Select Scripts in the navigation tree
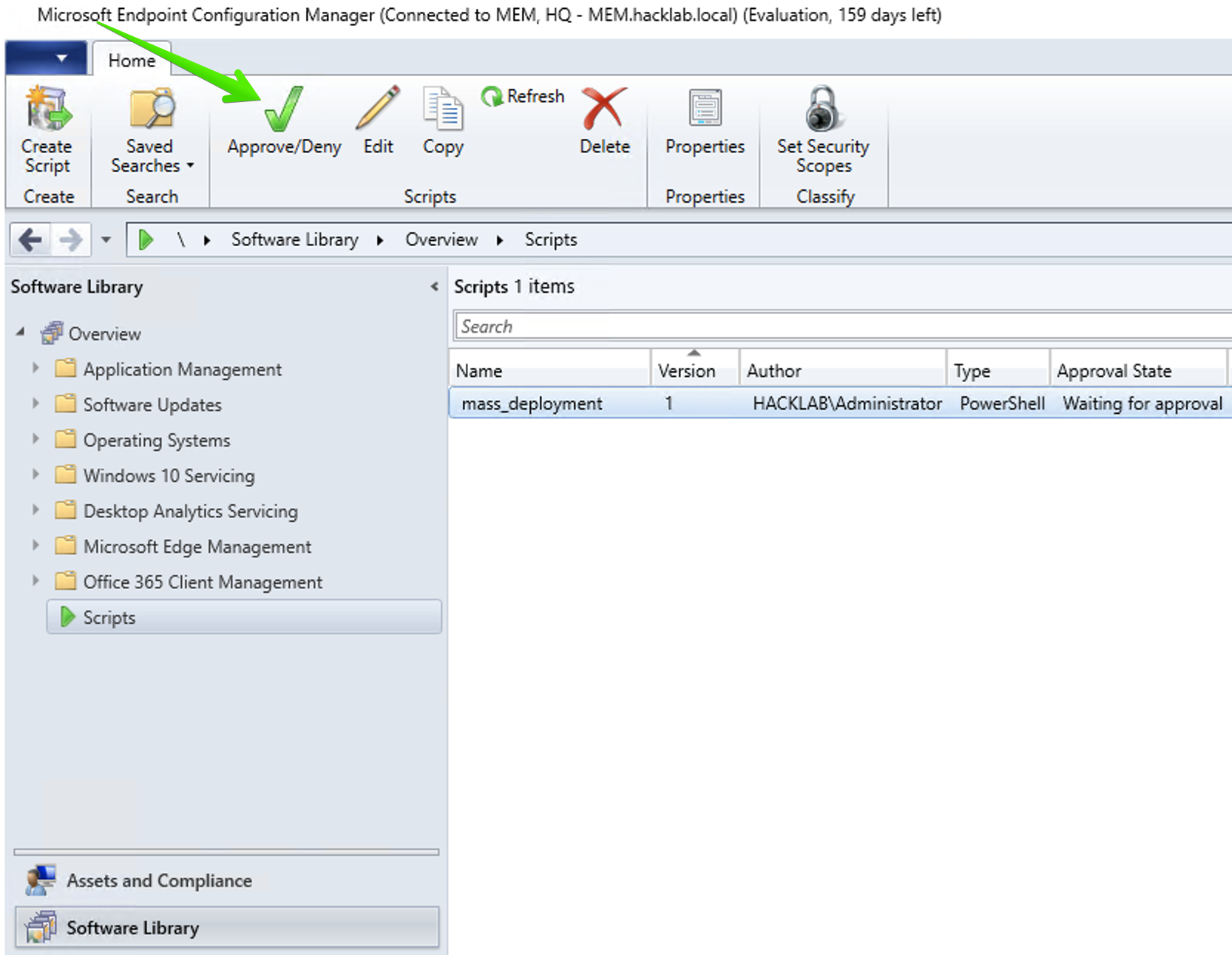 coord(109,617)
